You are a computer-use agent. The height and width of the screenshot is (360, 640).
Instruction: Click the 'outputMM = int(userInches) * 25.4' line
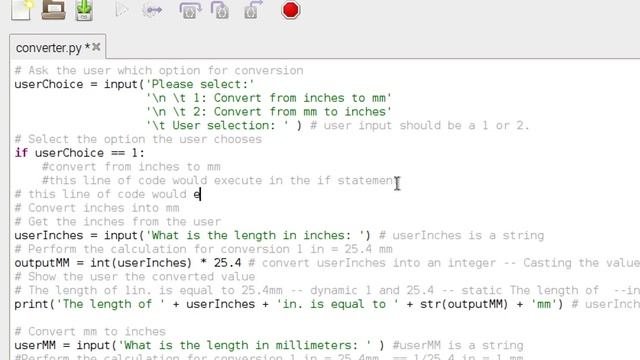128,263
